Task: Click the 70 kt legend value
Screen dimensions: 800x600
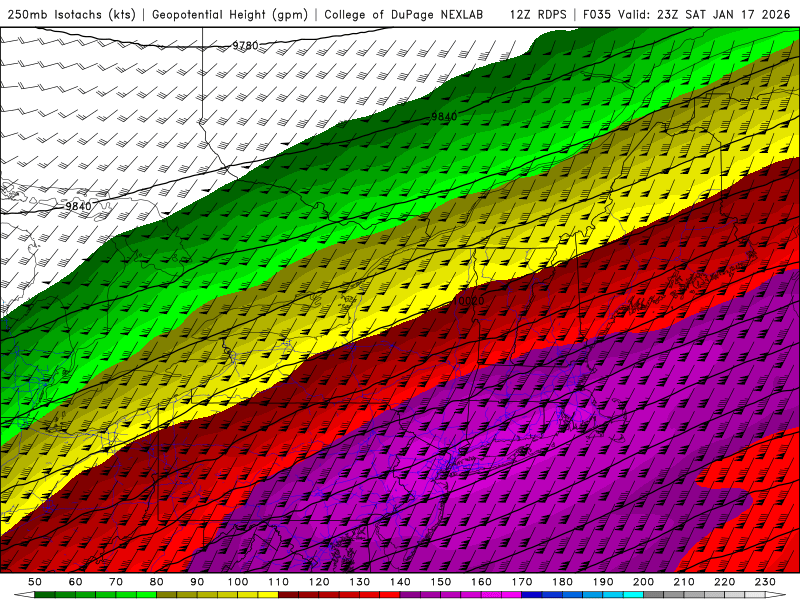Action: point(116,582)
